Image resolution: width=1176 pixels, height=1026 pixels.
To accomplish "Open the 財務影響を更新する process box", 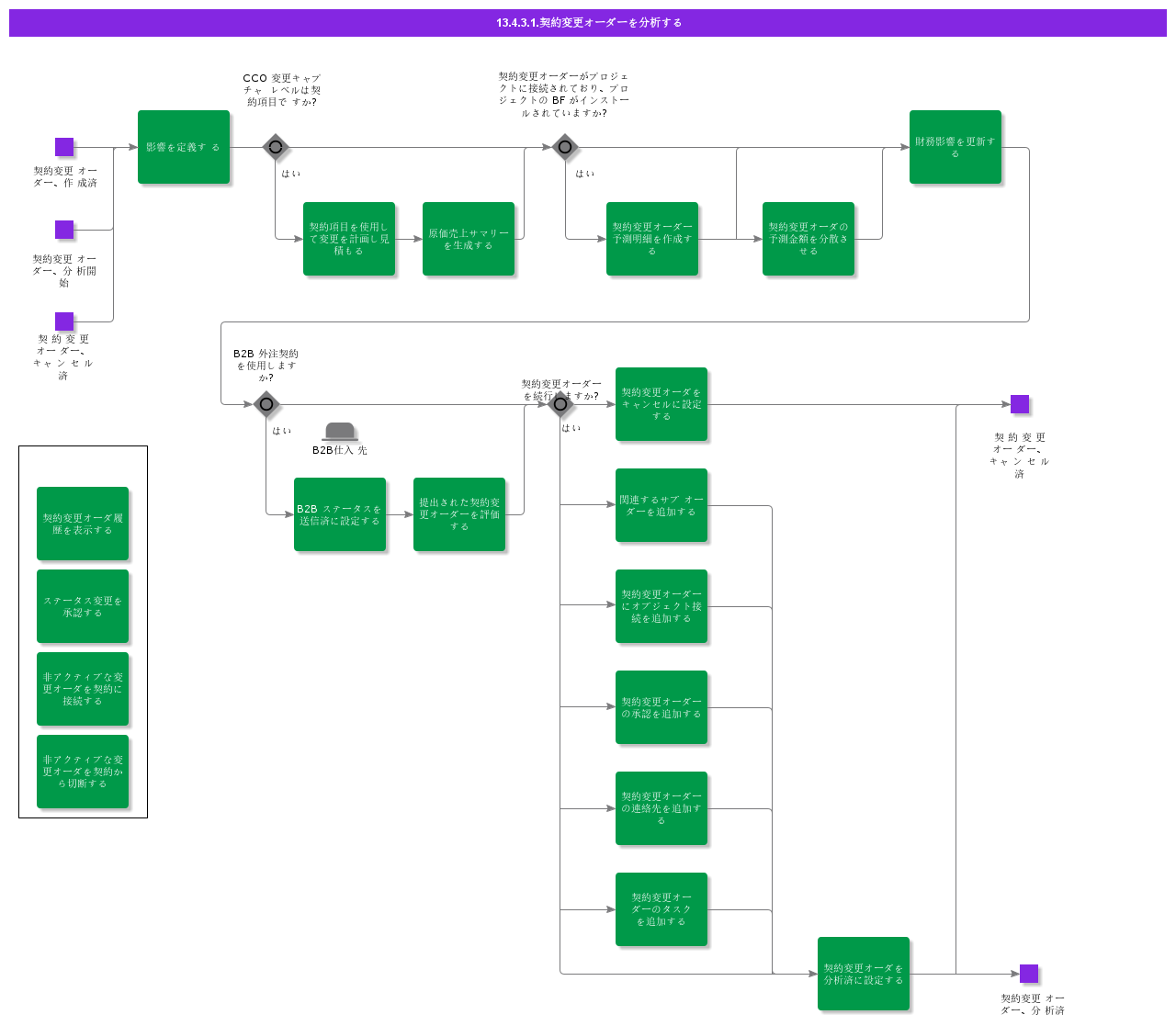I will tap(955, 147).
